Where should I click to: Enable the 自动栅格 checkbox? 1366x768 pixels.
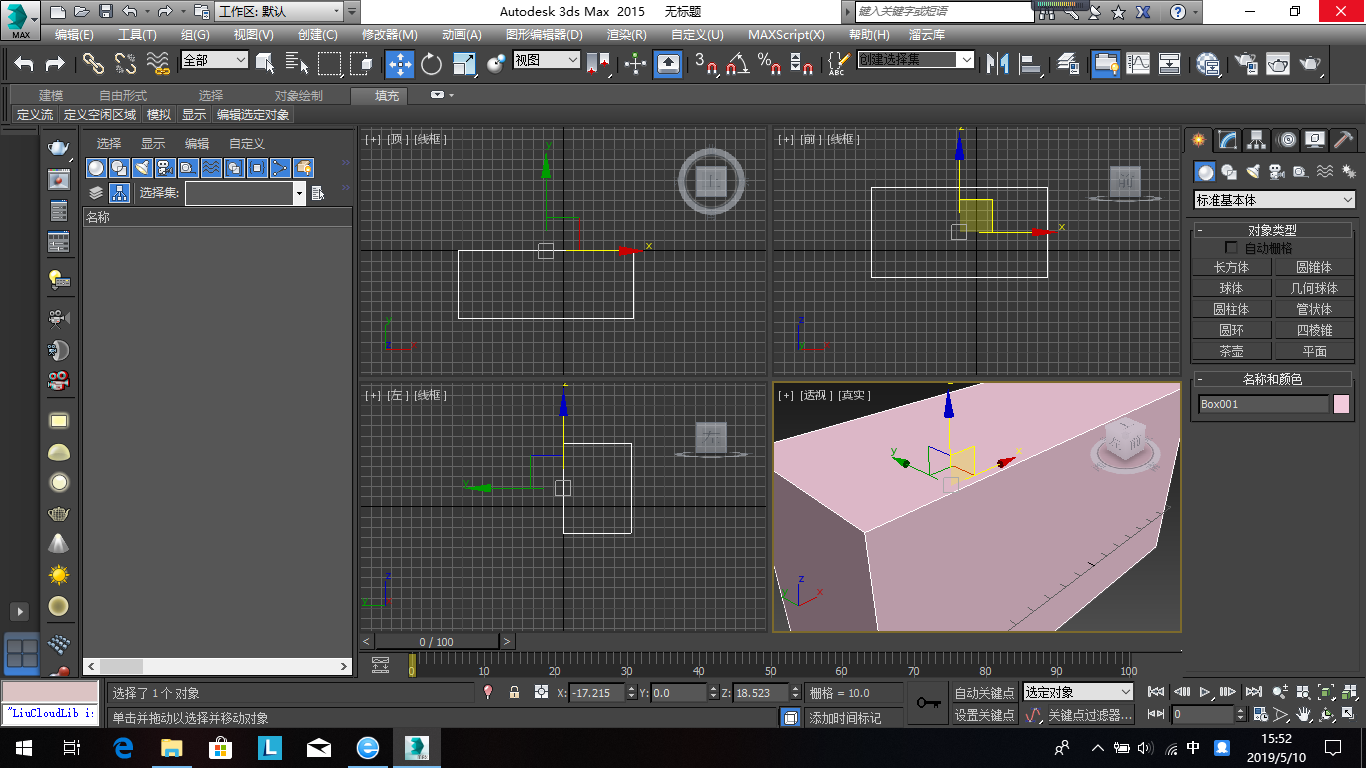(1231, 247)
